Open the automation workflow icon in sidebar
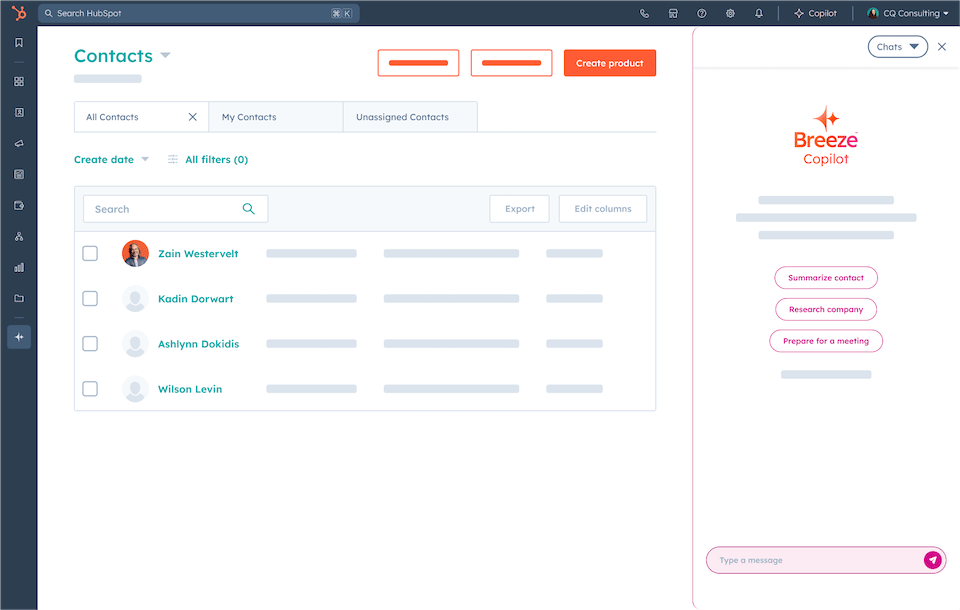Screen dimensions: 960x610 point(19,236)
